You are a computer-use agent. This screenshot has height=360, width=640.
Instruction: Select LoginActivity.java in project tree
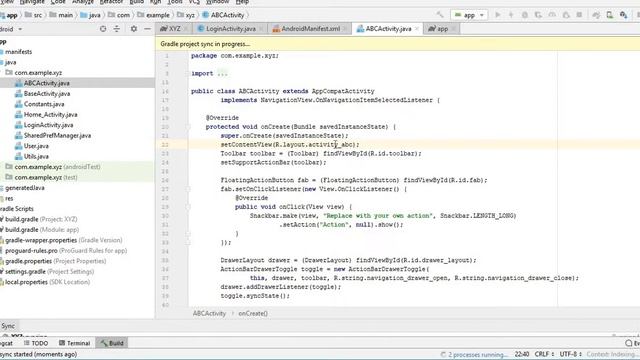(48, 125)
